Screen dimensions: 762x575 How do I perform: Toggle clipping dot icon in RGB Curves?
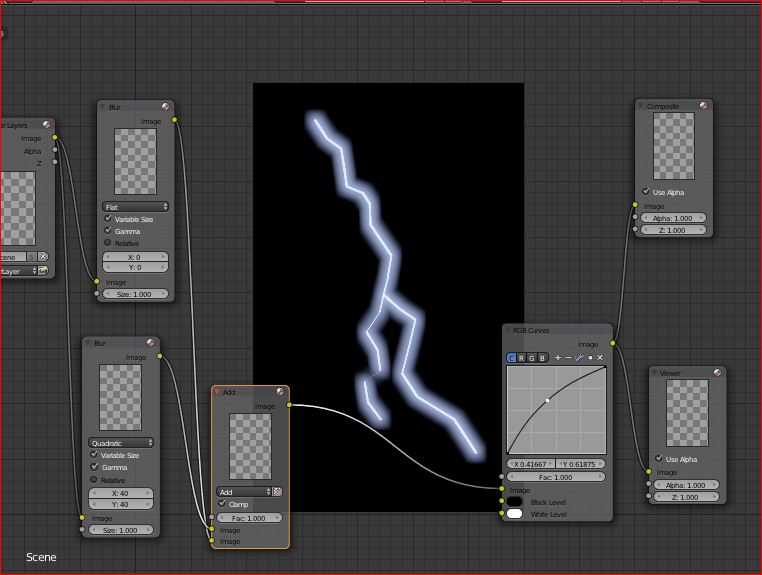(590, 358)
